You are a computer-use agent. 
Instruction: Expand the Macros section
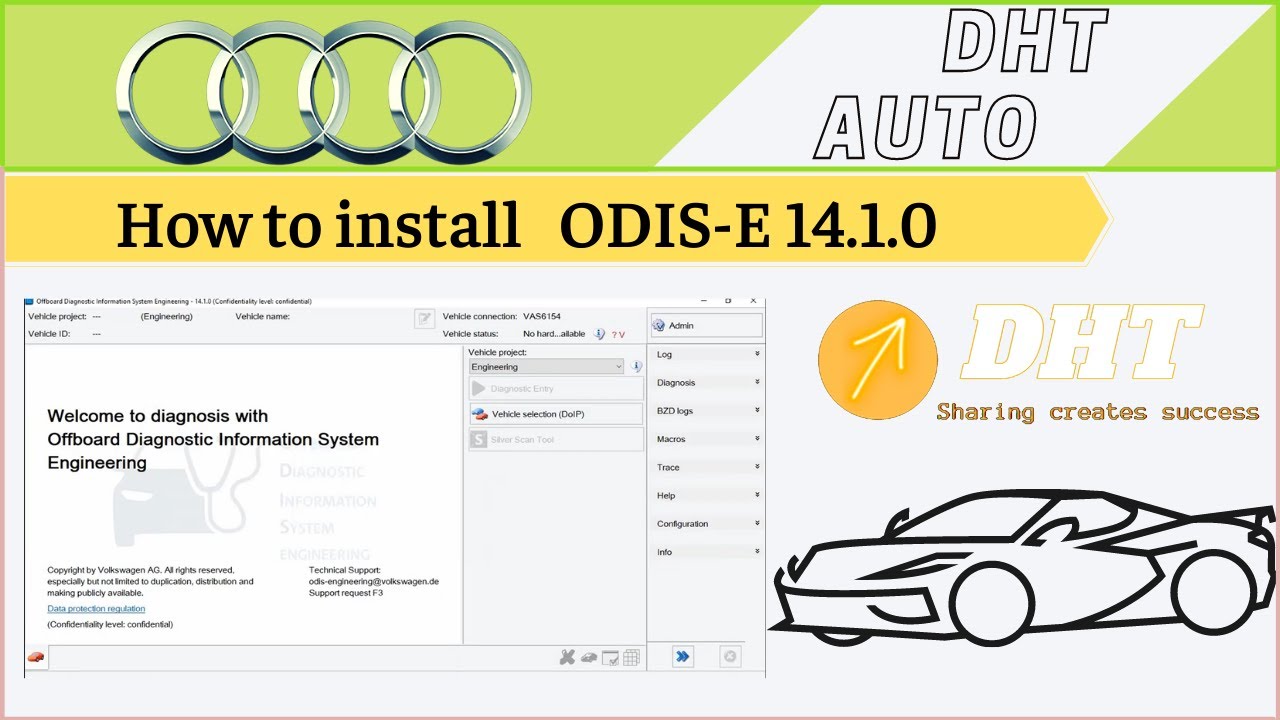click(x=707, y=439)
